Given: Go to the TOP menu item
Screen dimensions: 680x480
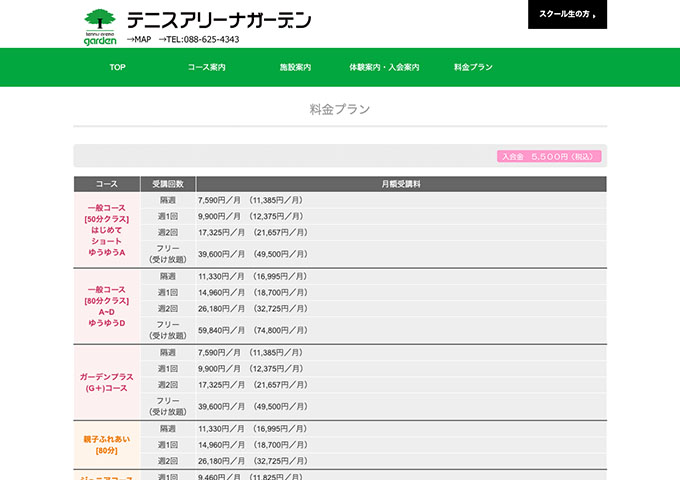Looking at the screenshot, I should (x=117, y=67).
